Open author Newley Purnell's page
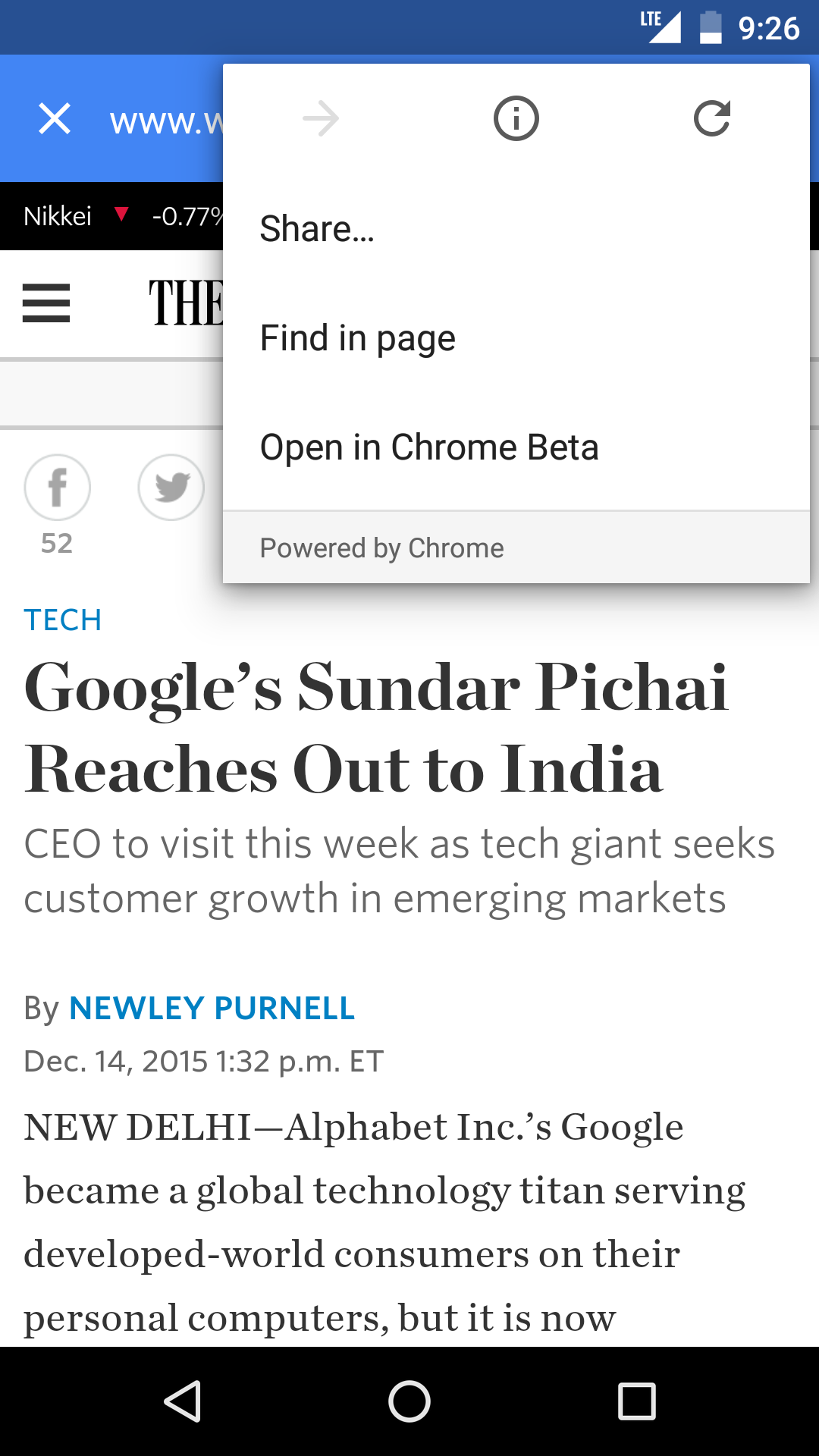819x1456 pixels. tap(212, 1009)
